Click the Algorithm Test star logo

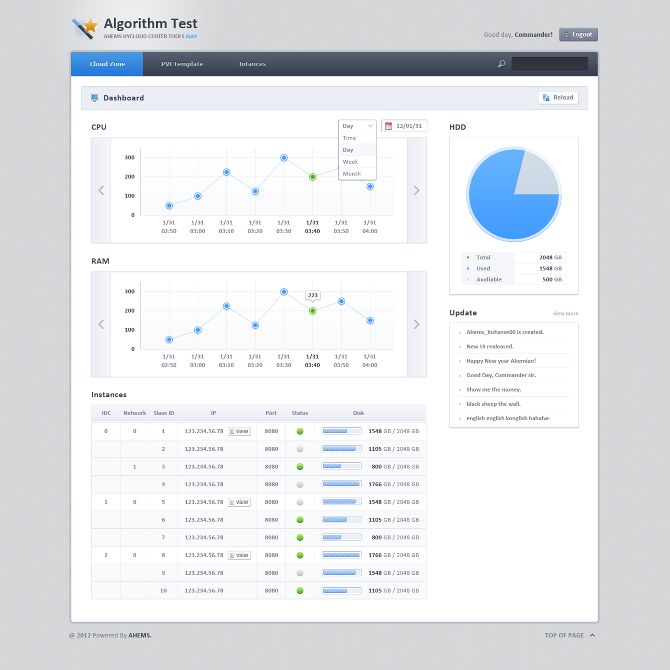coord(86,27)
